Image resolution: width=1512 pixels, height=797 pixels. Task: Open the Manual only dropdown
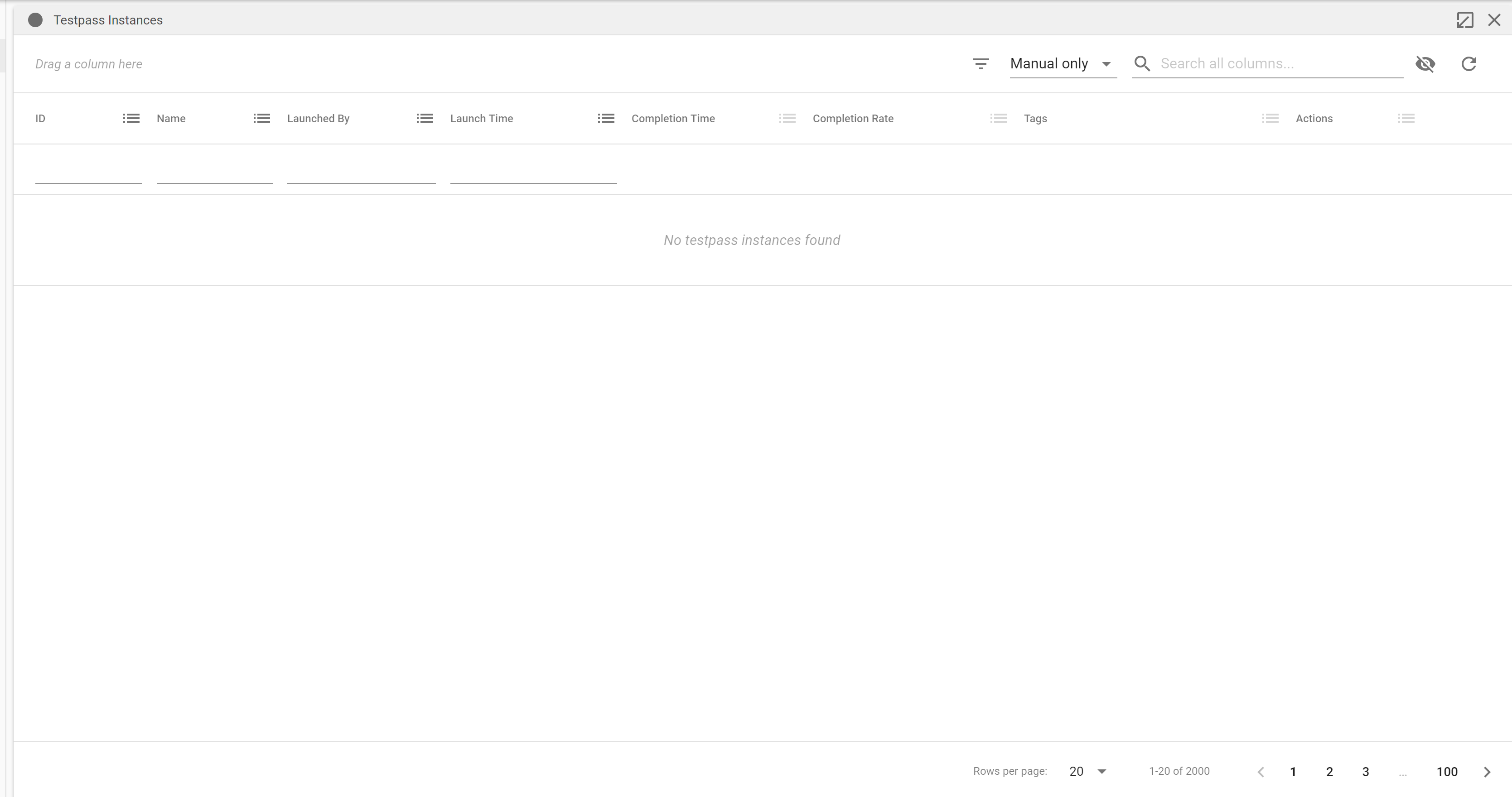tap(1063, 63)
